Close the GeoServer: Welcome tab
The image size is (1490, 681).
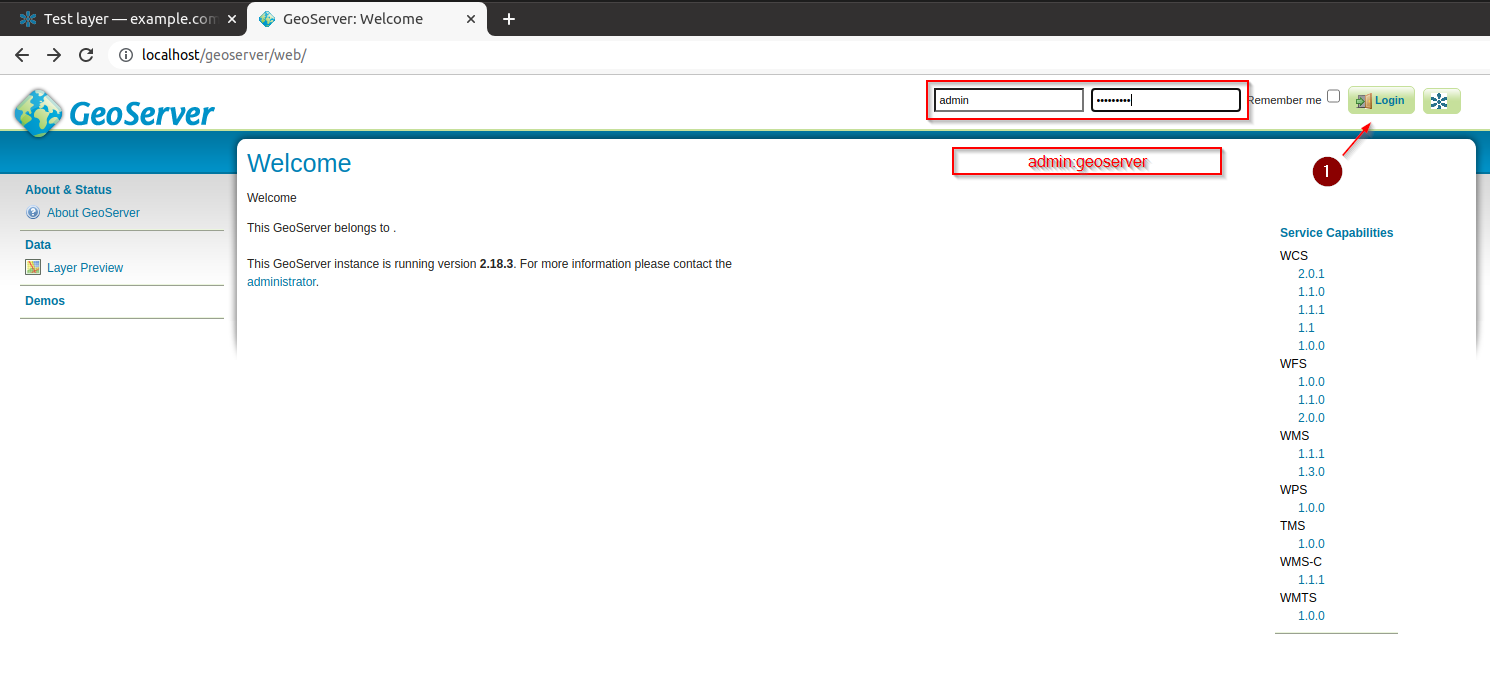pos(471,19)
